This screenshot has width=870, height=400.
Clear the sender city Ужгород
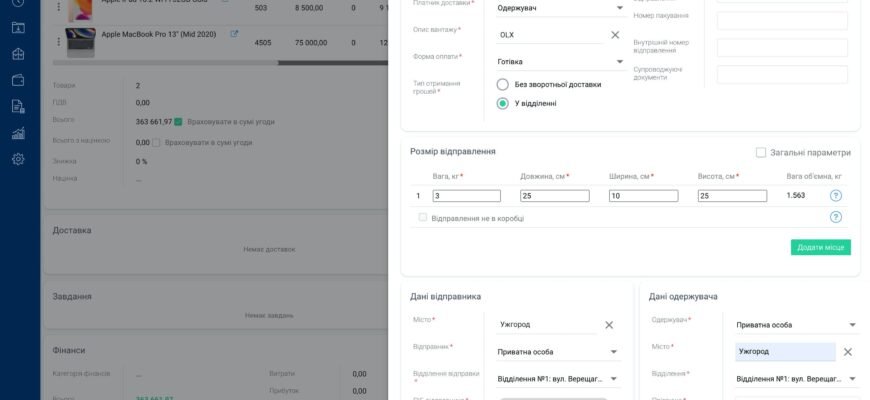click(x=609, y=325)
